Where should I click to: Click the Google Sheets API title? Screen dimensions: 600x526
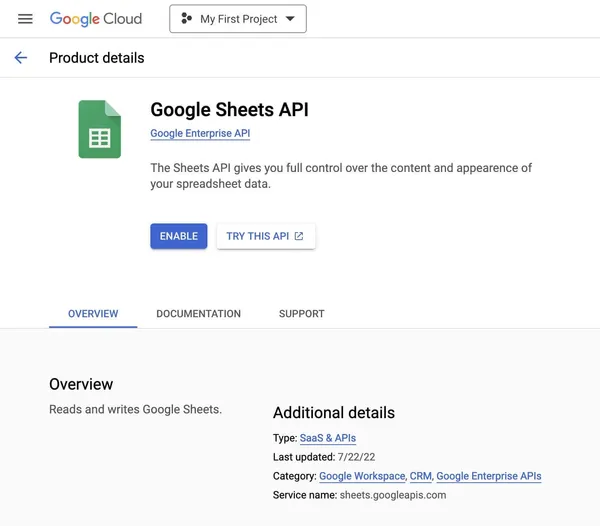point(229,110)
